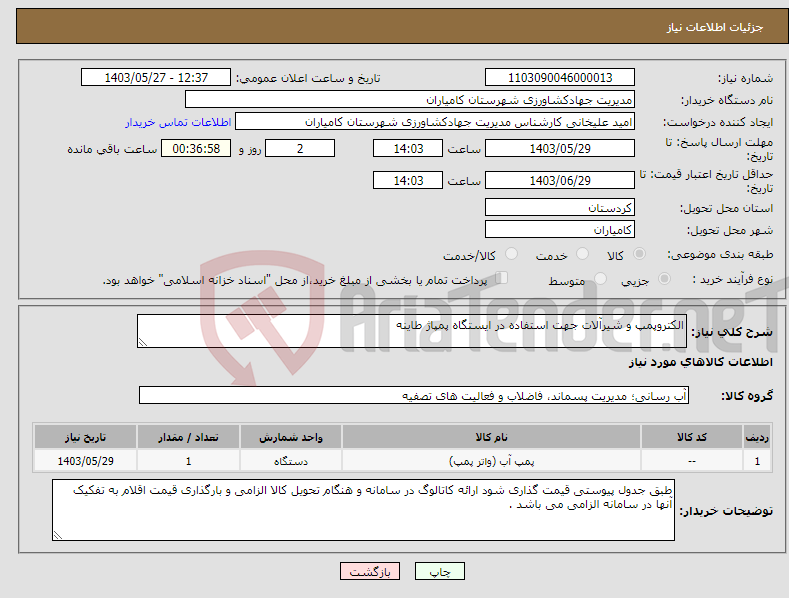Click the price validity time 14:03 field

click(408, 180)
